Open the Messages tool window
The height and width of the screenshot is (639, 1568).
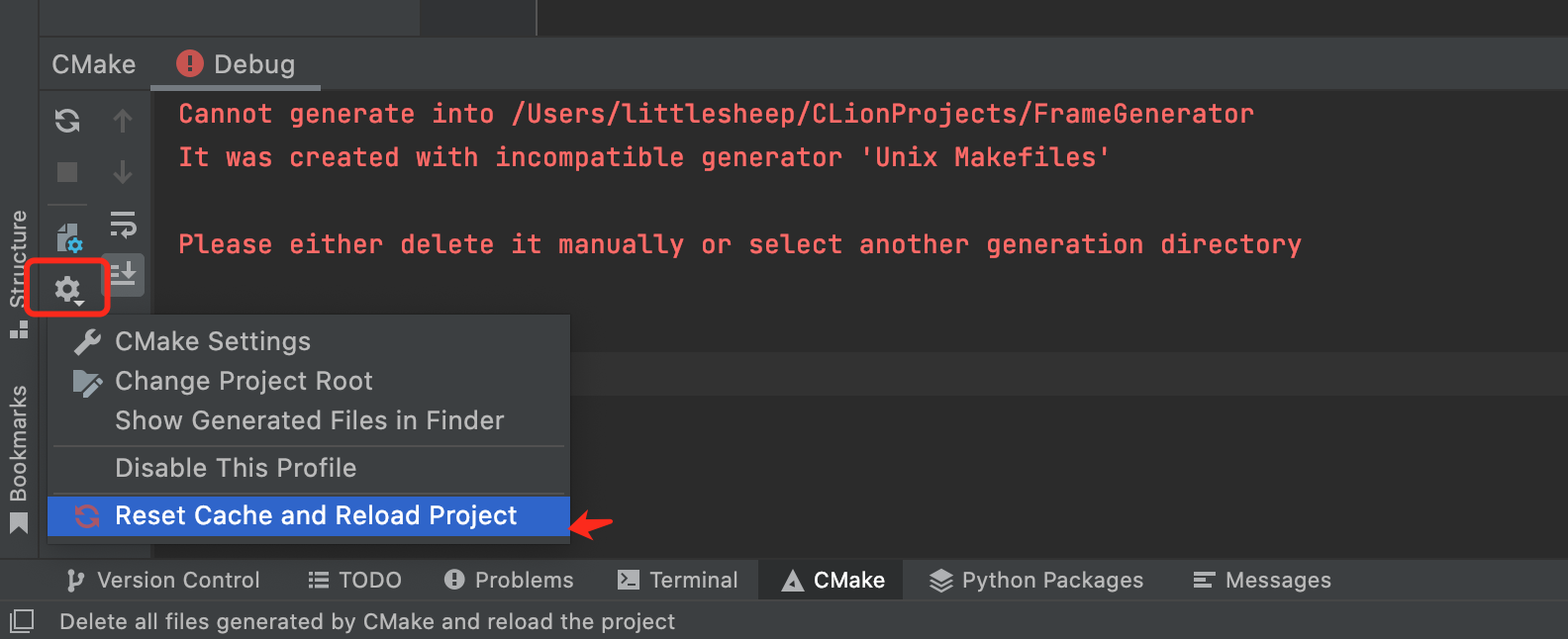[x=1261, y=580]
